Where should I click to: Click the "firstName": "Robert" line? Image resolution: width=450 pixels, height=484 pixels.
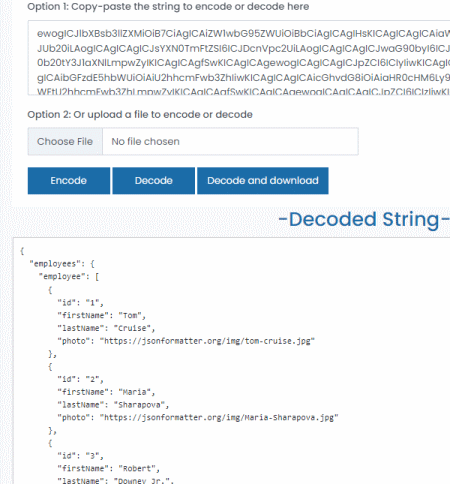pyautogui.click(x=108, y=469)
